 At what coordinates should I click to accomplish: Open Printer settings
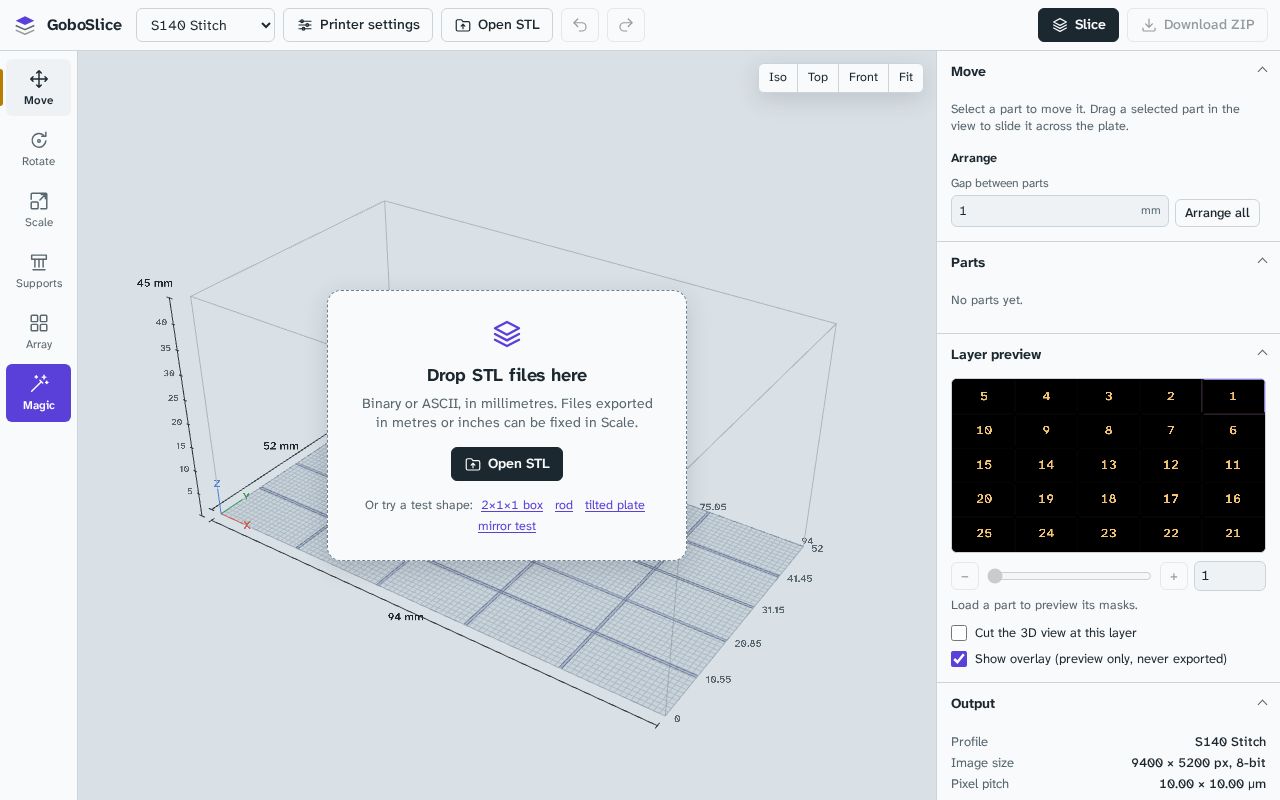click(358, 25)
